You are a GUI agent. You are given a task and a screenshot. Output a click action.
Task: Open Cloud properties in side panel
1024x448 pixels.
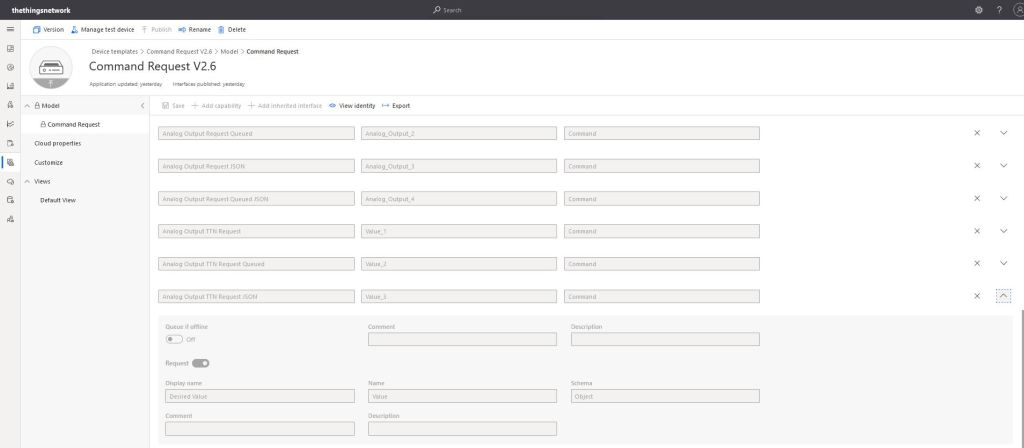pos(58,143)
